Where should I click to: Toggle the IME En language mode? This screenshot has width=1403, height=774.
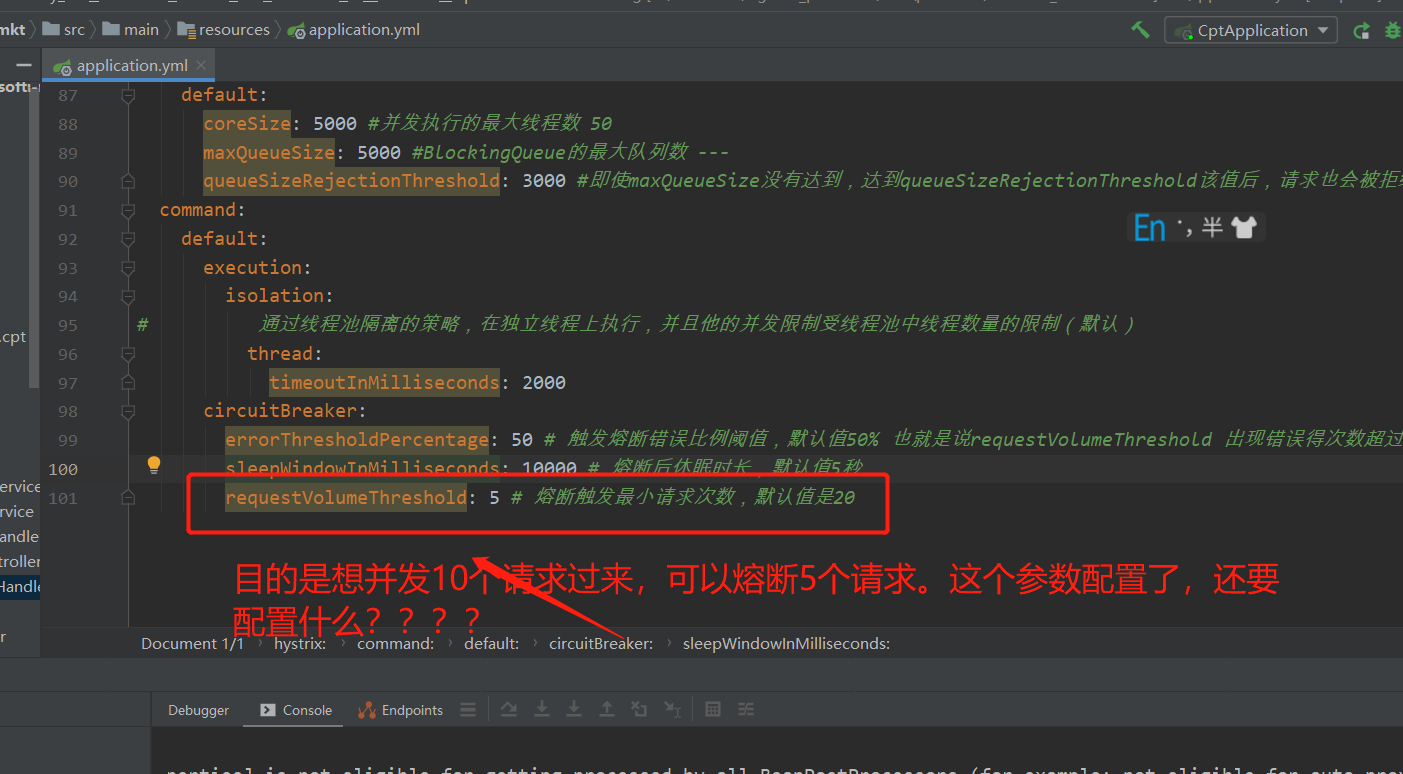tap(1150, 228)
